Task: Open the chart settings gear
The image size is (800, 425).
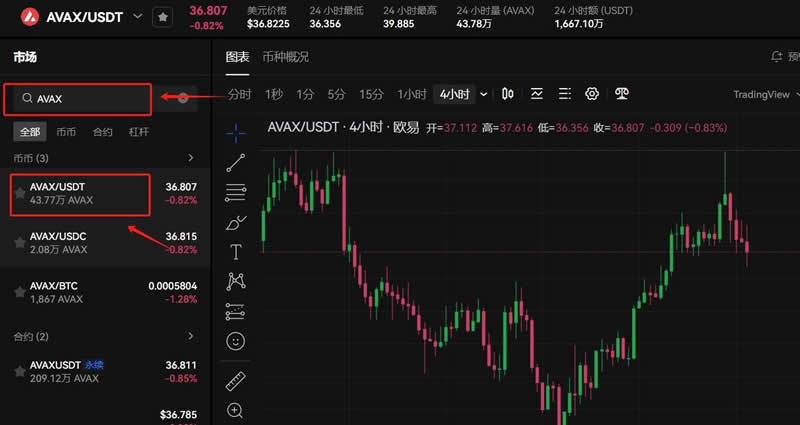Action: point(592,94)
